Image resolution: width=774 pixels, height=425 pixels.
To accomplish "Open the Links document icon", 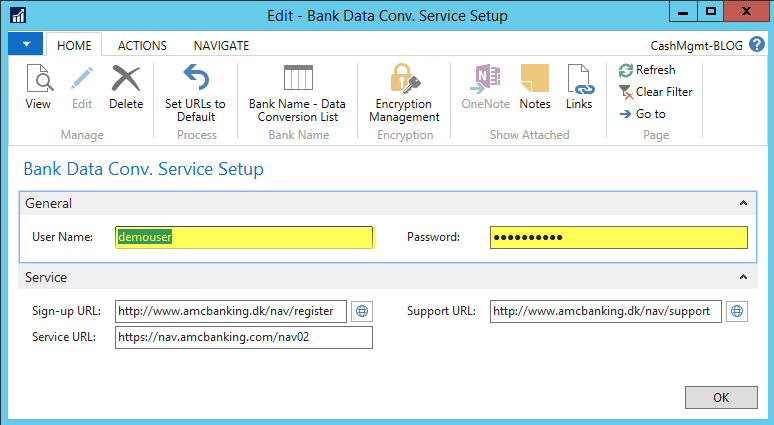I will (x=579, y=78).
